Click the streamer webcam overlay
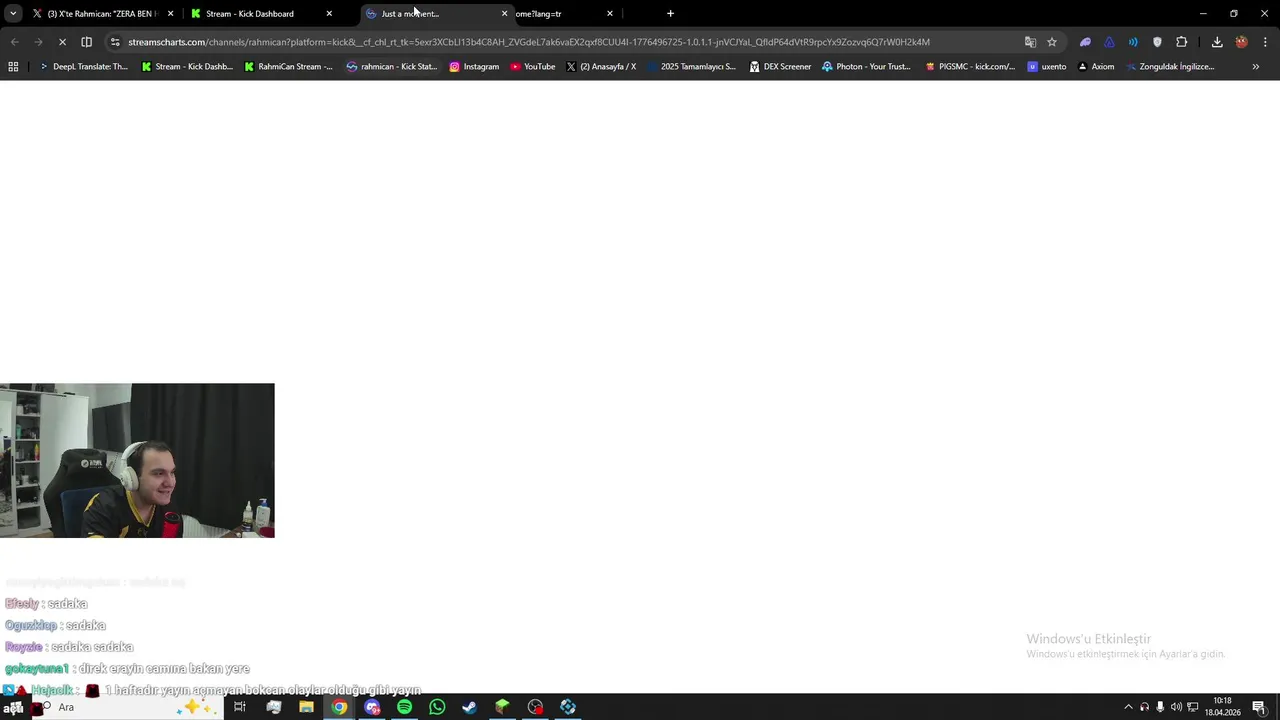The height and width of the screenshot is (720, 1280). [137, 460]
